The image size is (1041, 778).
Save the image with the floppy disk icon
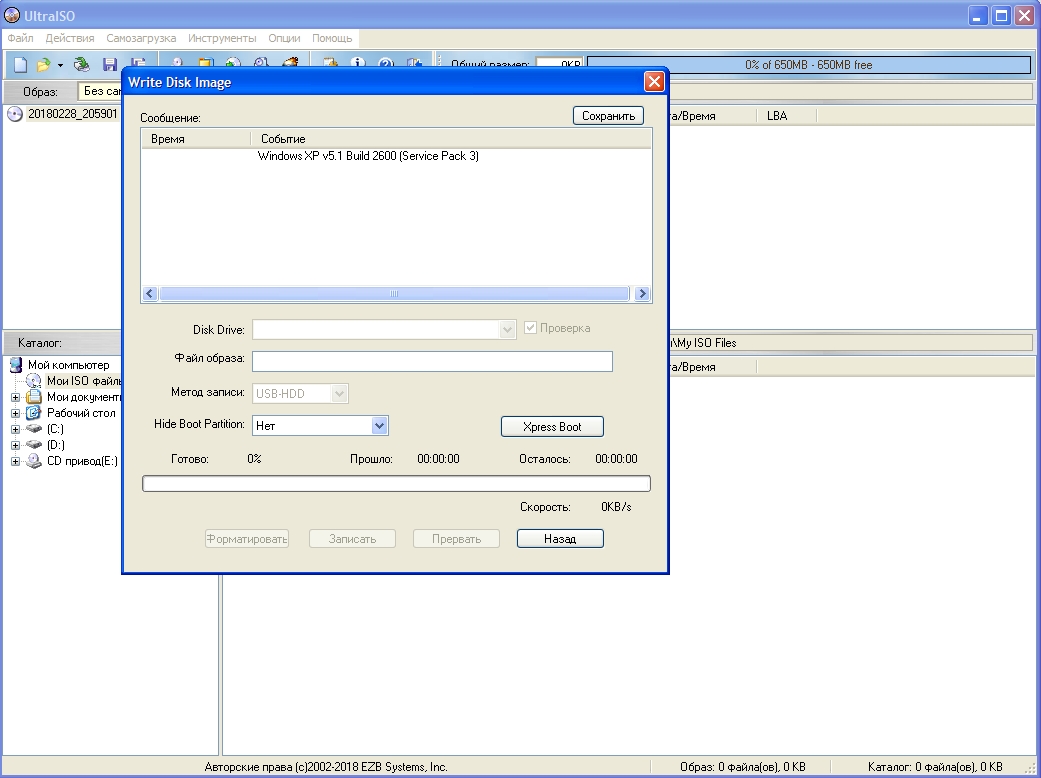click(110, 64)
